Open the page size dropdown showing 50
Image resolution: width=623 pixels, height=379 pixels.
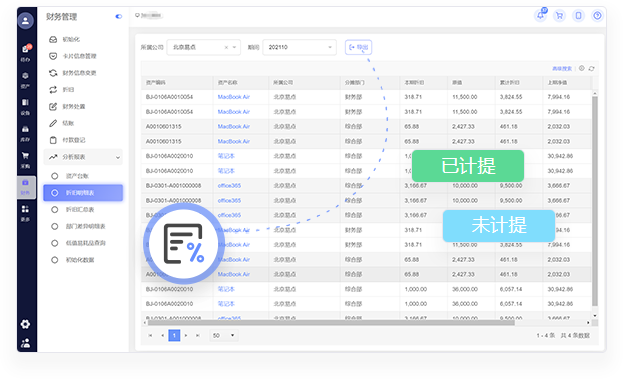point(224,335)
